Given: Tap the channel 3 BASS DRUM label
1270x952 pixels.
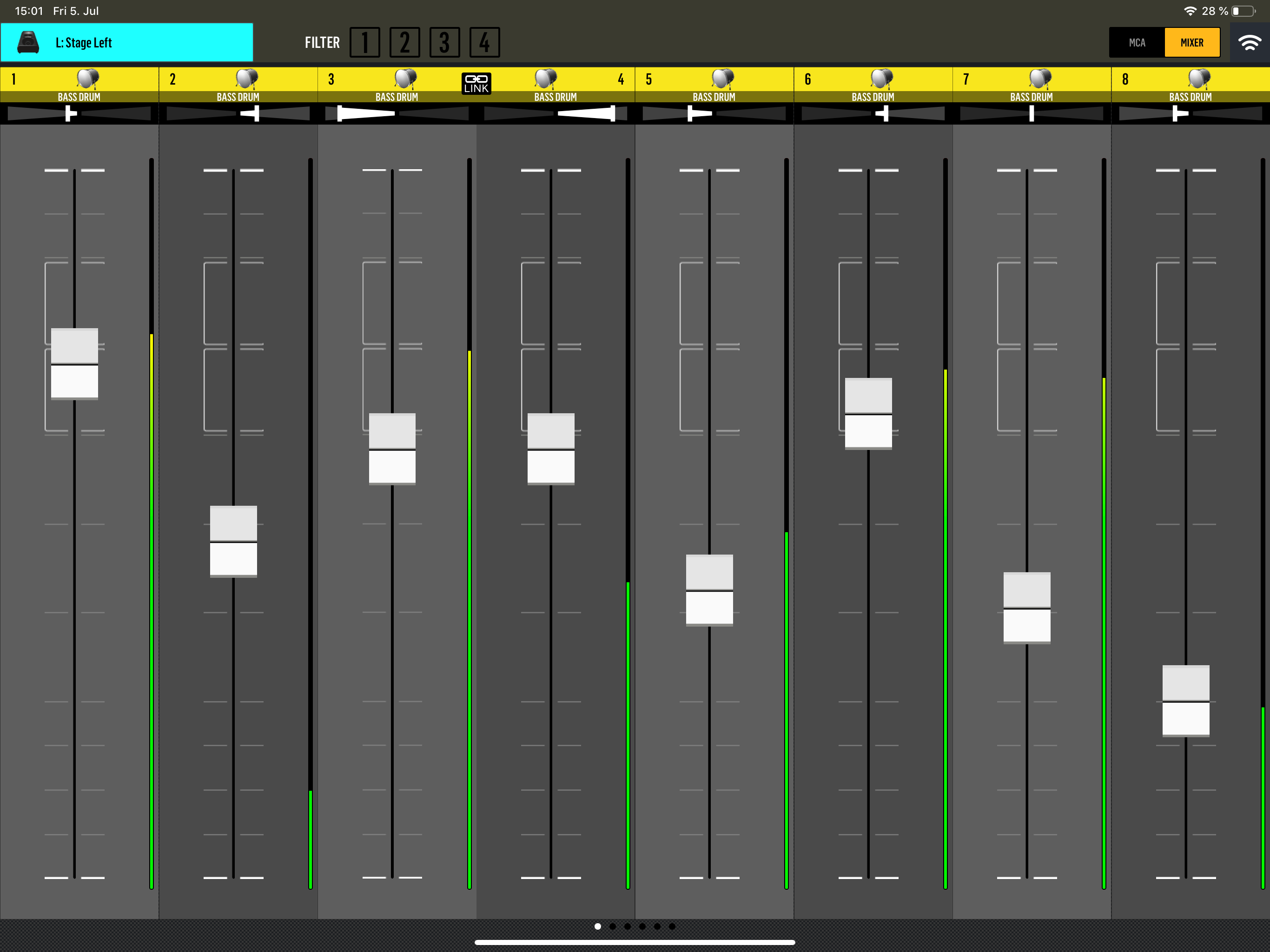Looking at the screenshot, I should pos(396,97).
